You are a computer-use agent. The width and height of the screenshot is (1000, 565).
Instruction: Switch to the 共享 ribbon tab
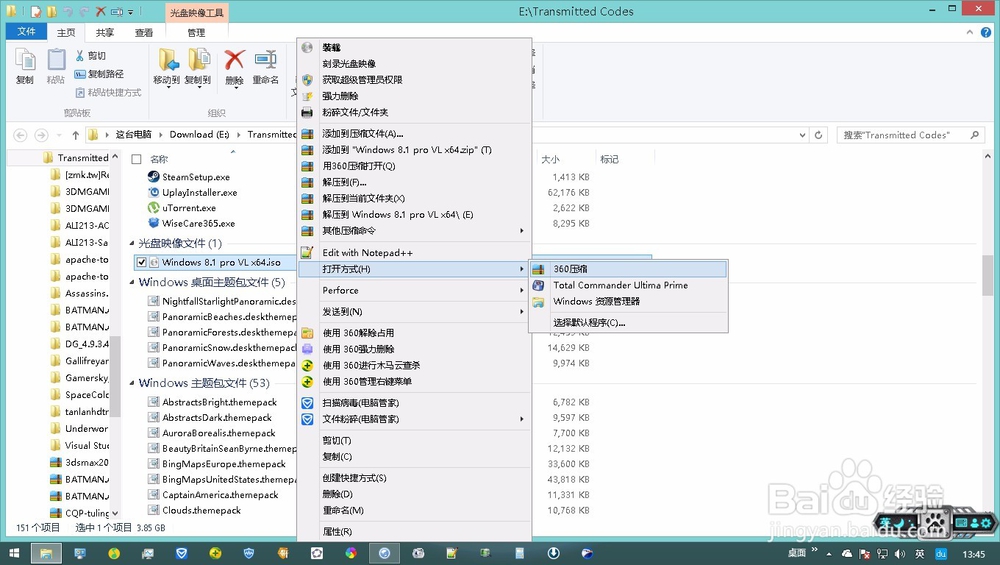tap(105, 33)
